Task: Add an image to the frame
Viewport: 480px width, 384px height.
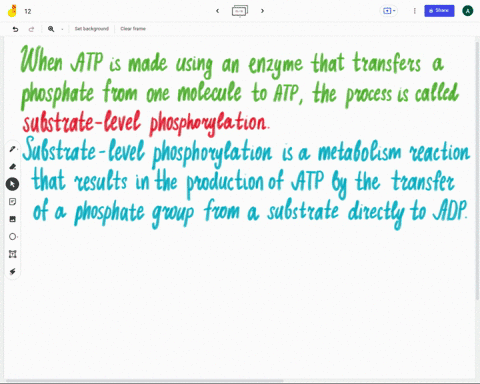Action: coord(13,219)
